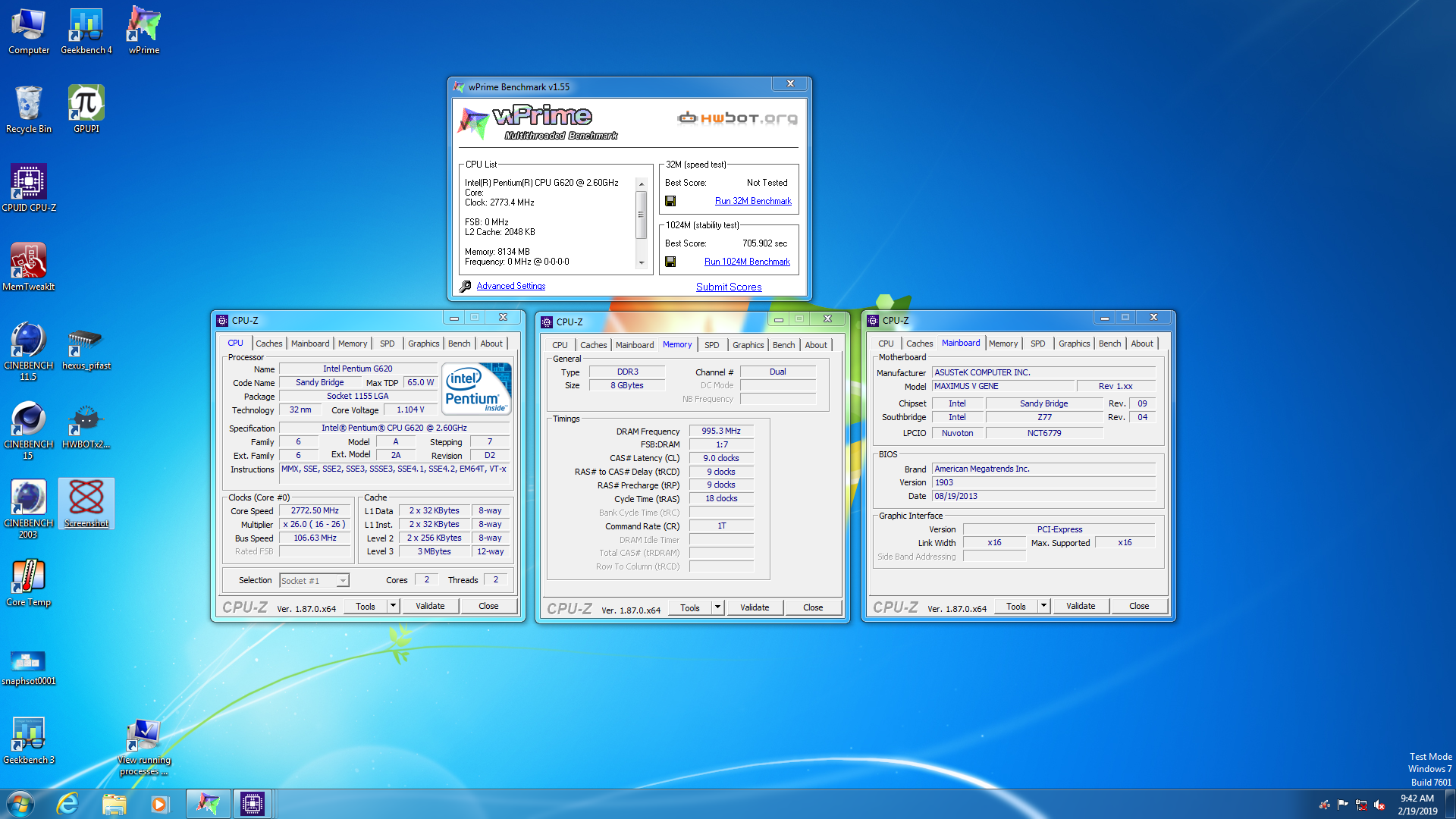Click the Intel Pentium inside logo
Image resolution: width=1456 pixels, height=819 pixels.
[x=477, y=388]
